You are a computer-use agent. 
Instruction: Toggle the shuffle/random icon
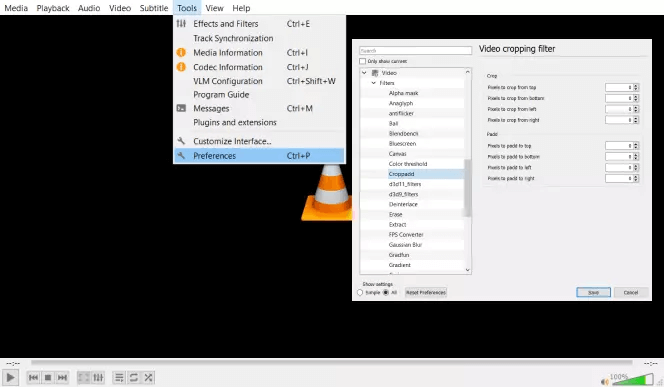tap(148, 377)
